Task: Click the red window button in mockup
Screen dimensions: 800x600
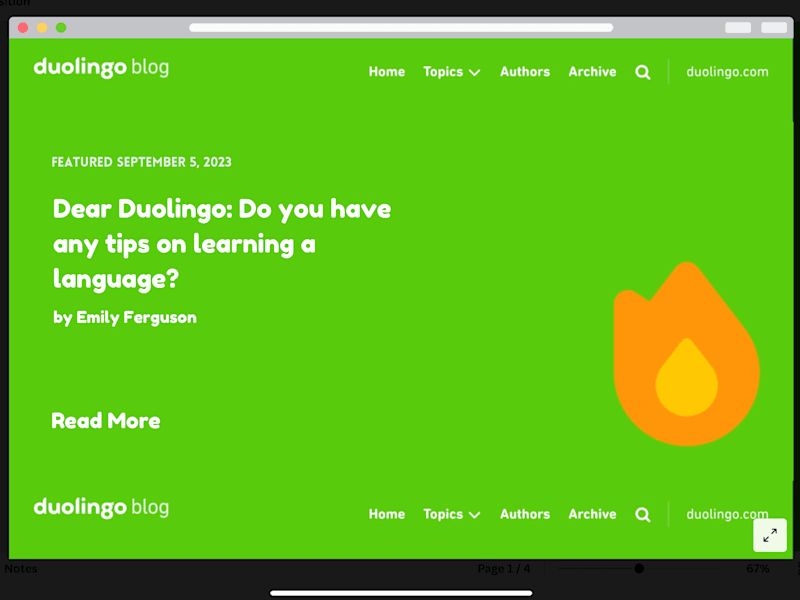Action: click(x=22, y=28)
